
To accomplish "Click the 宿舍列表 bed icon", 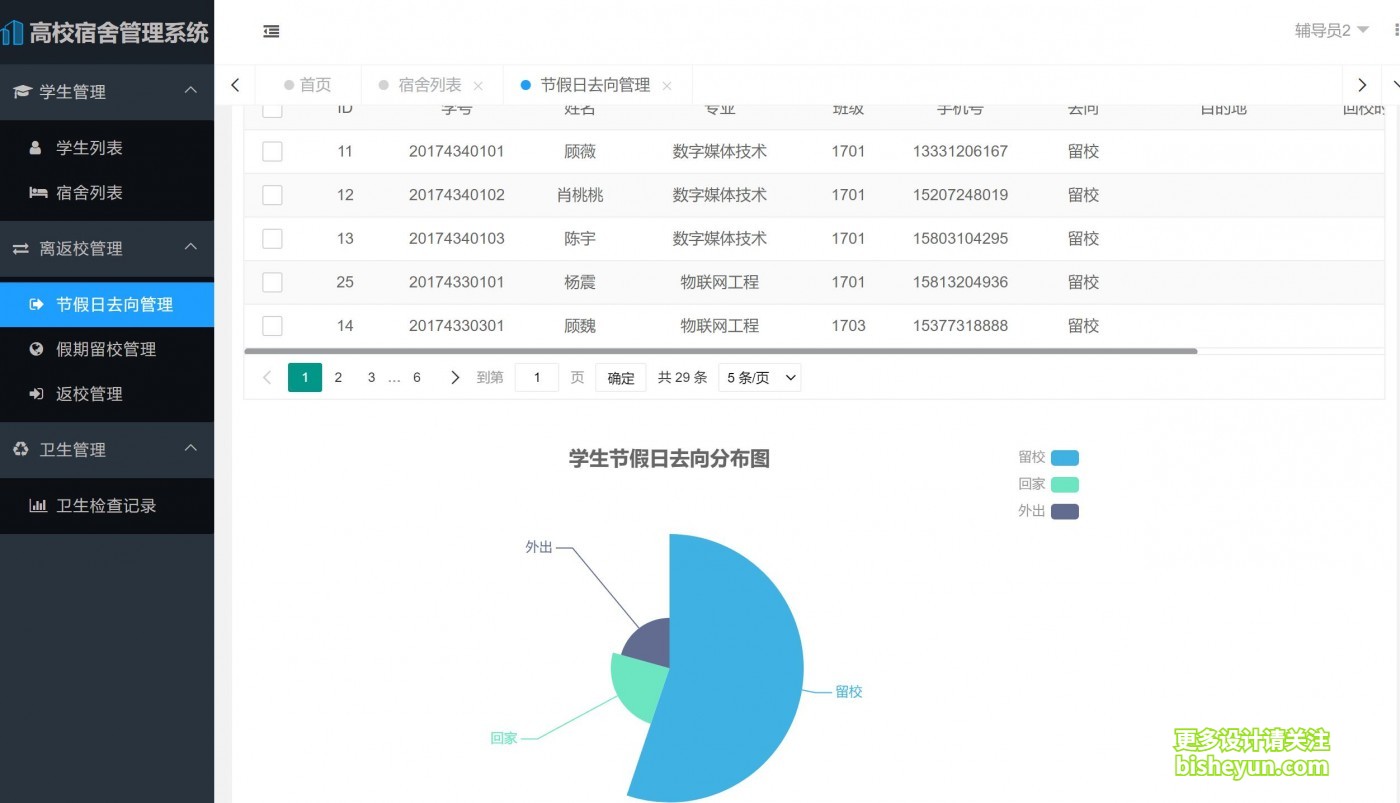I will (38, 193).
